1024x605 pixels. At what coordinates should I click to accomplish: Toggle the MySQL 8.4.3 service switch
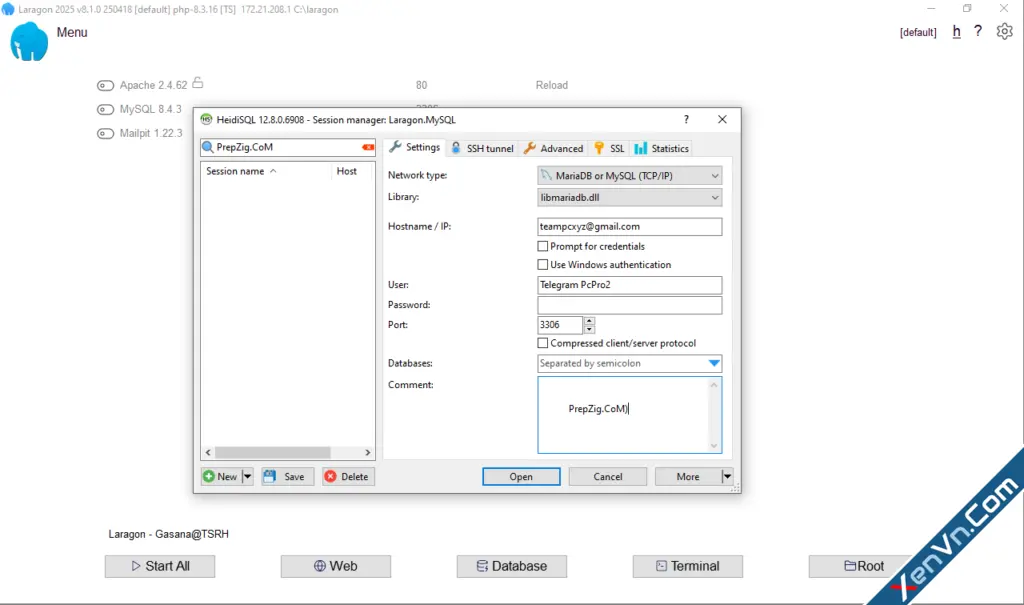[105, 110]
